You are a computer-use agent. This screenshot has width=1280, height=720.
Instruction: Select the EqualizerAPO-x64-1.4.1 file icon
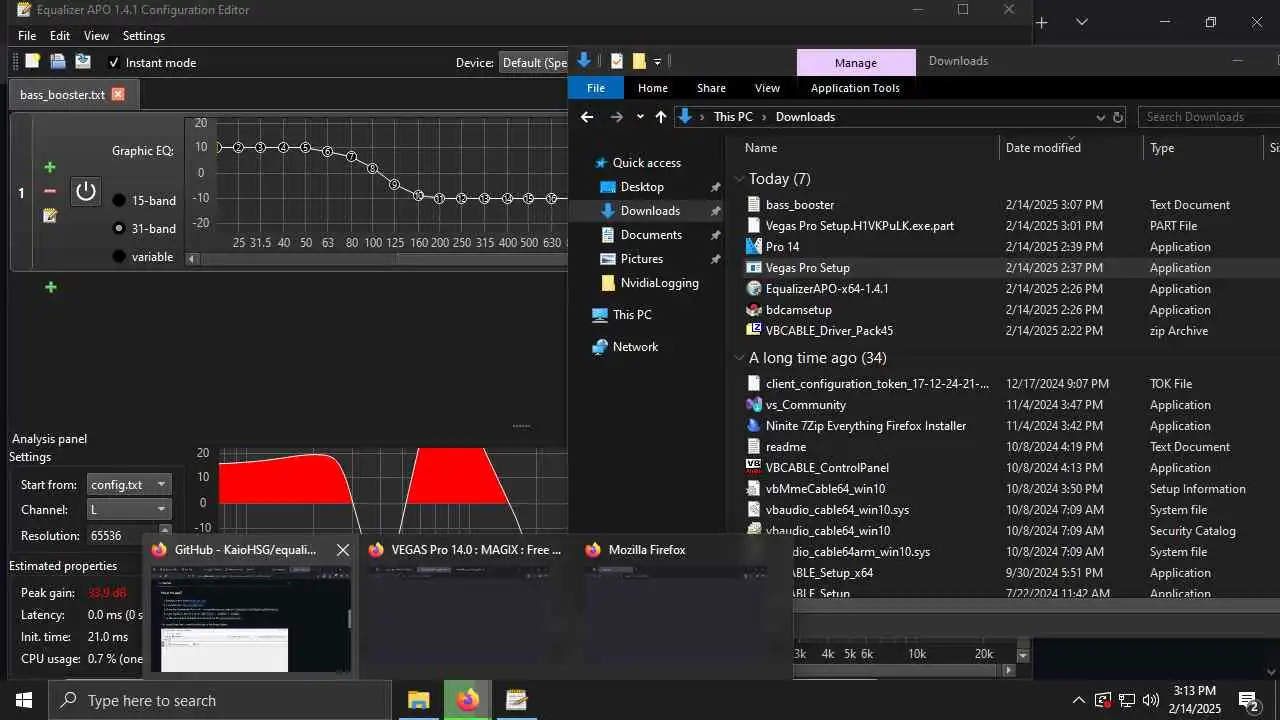click(x=754, y=289)
